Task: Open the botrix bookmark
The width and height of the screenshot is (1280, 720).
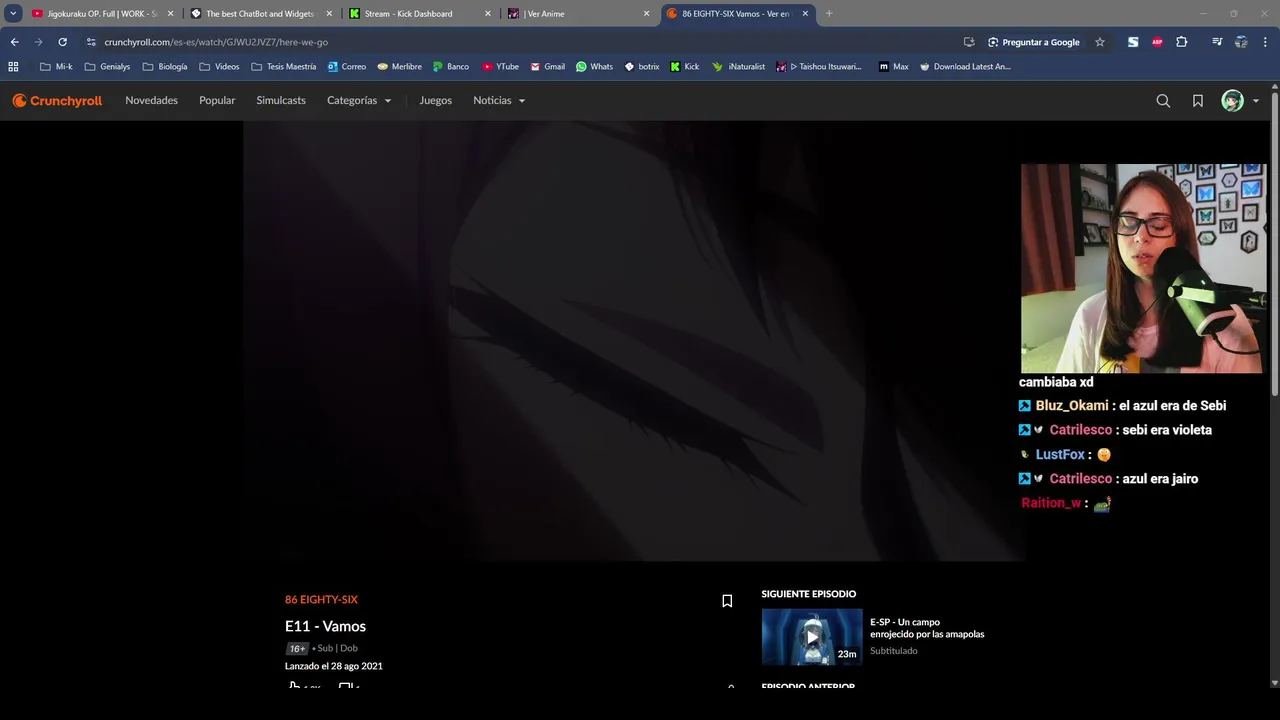Action: [641, 67]
